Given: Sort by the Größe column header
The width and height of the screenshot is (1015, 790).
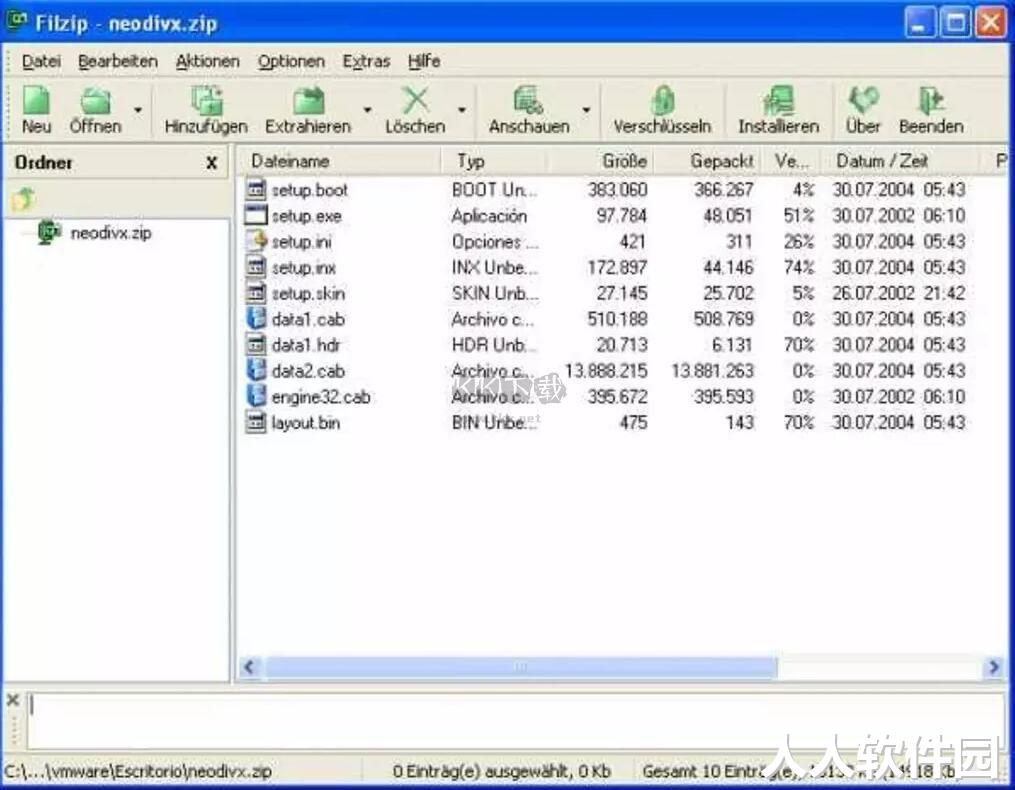Looking at the screenshot, I should click(x=601, y=161).
